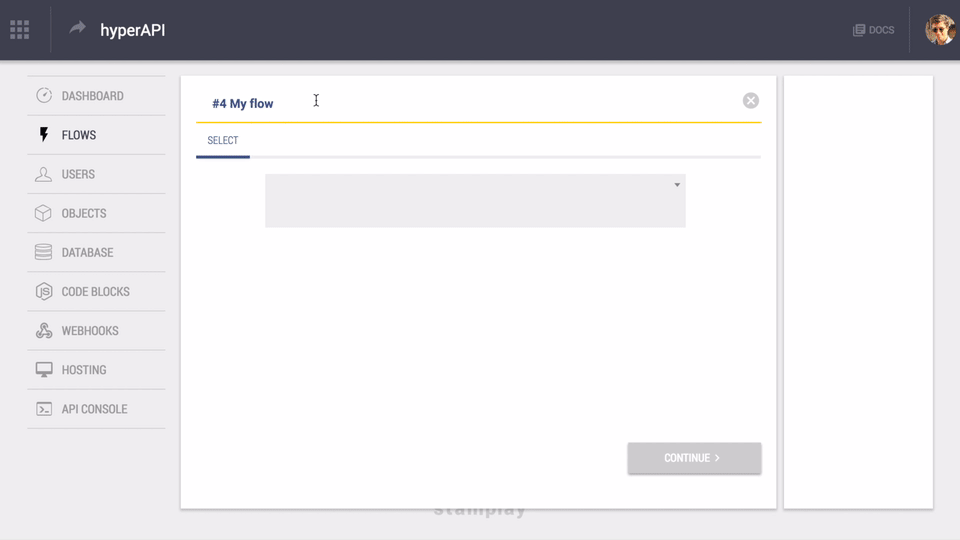Click the Dashboard gauge icon

pyautogui.click(x=43, y=96)
